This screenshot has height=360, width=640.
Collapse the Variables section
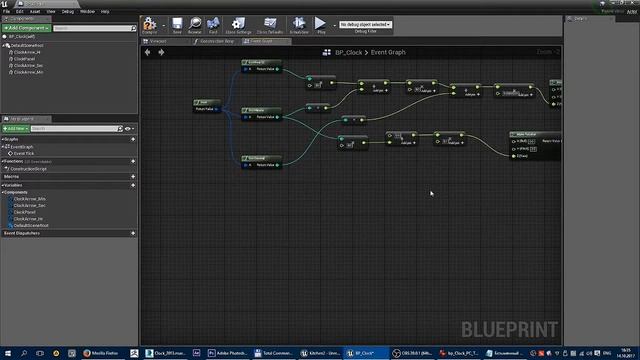pos(3,185)
